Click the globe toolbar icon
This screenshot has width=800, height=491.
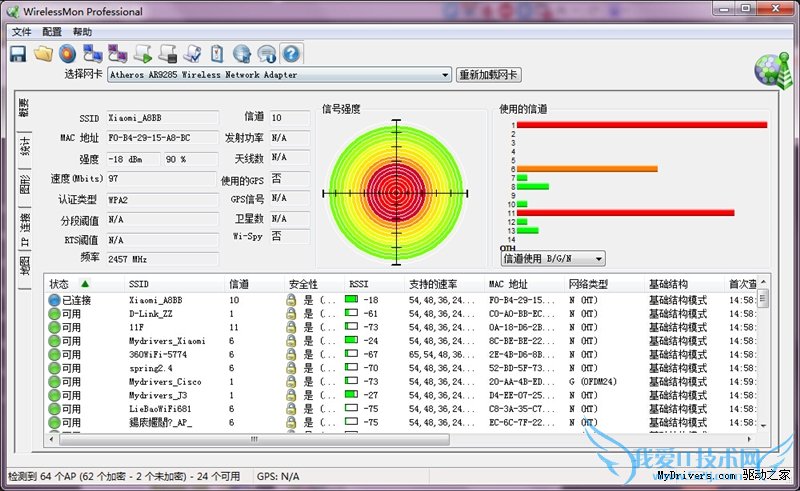tap(241, 53)
